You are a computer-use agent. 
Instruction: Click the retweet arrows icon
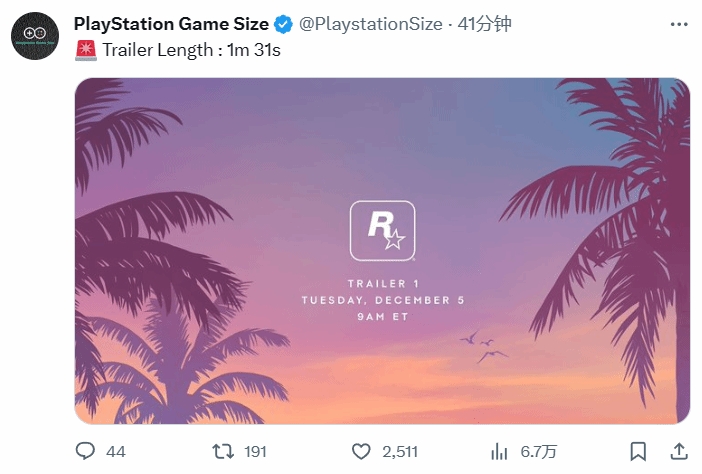(223, 451)
